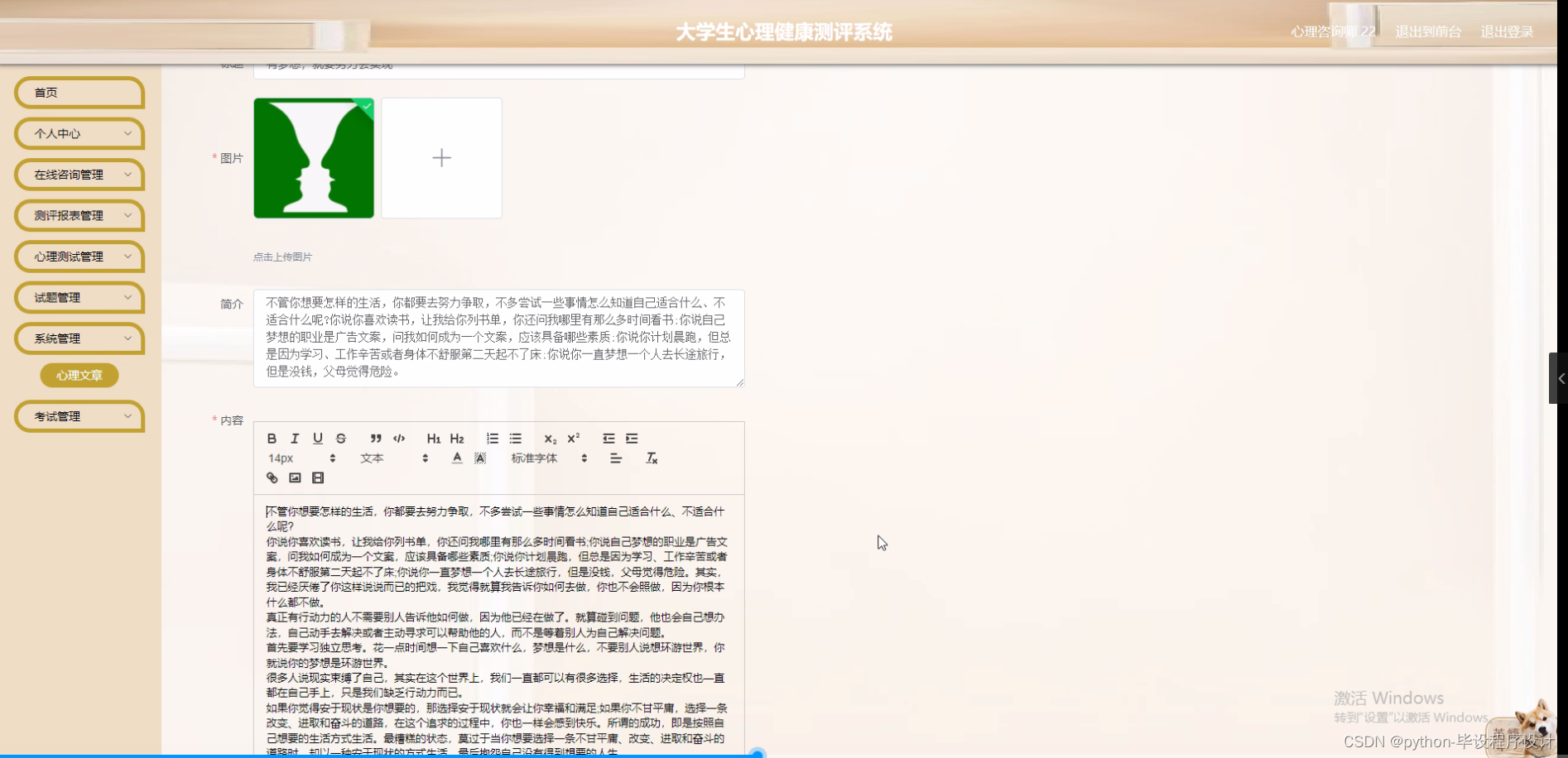Viewport: 1568px width, 758px height.
Task: Apply H1 heading to the content text
Action: (432, 438)
